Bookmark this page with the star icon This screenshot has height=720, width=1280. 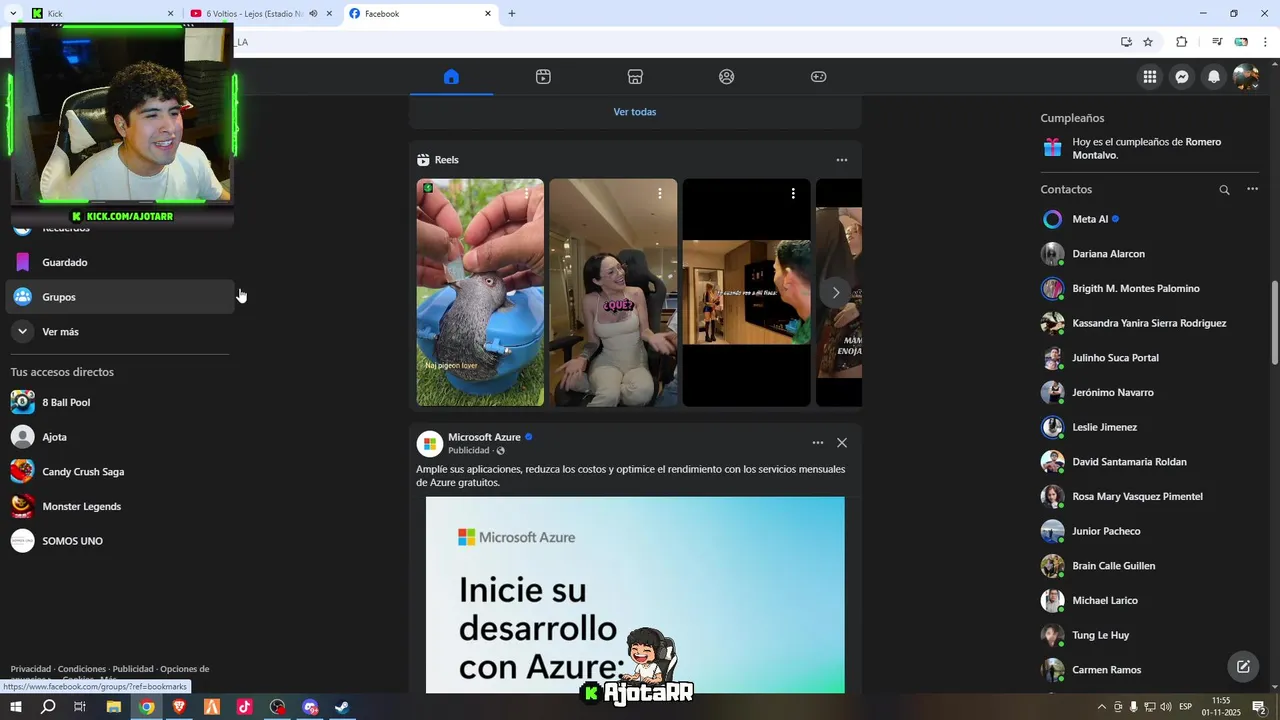pyautogui.click(x=1148, y=42)
